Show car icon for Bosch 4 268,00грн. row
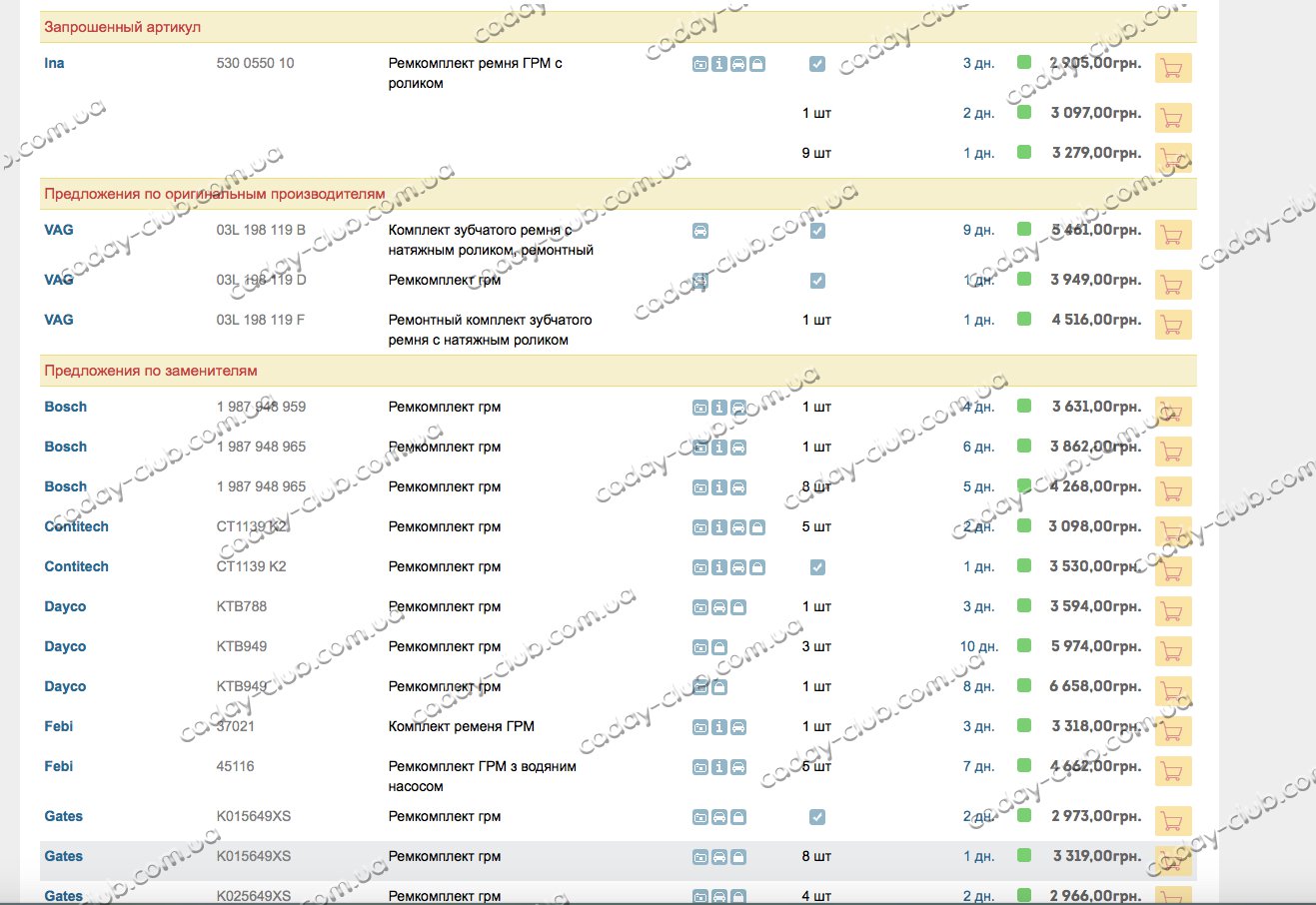The image size is (1316, 905). (738, 487)
